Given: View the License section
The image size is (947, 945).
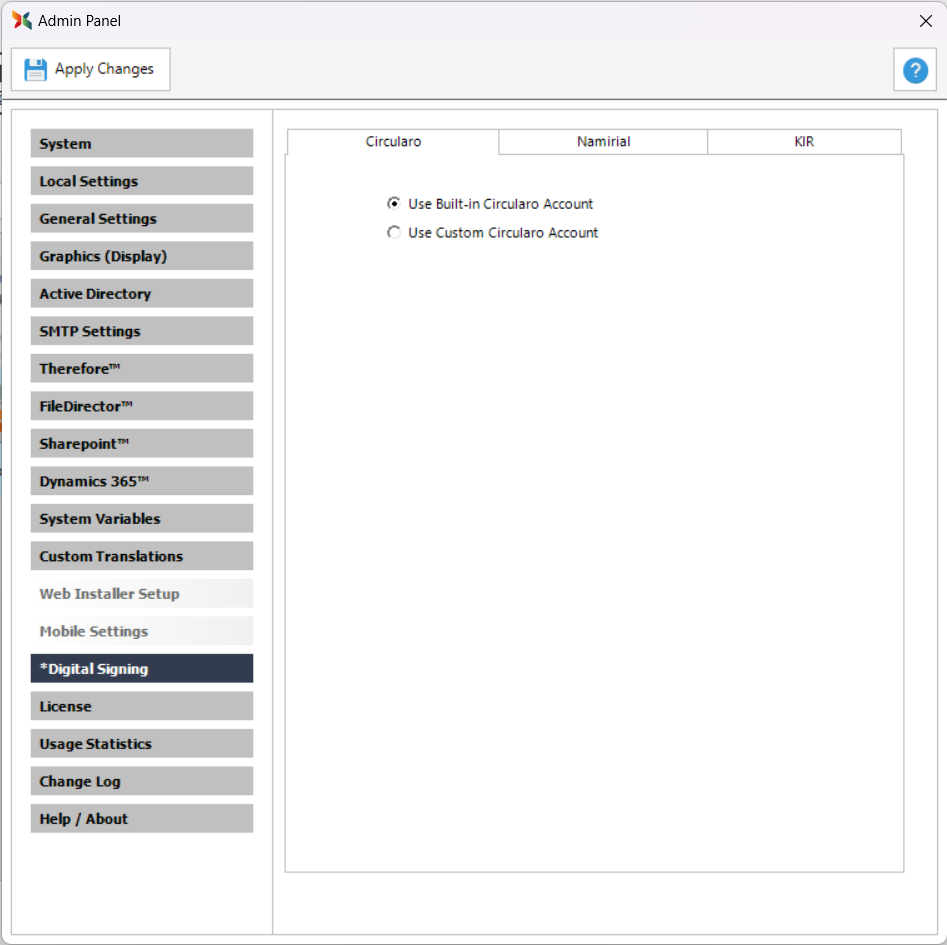Looking at the screenshot, I should click(x=141, y=706).
